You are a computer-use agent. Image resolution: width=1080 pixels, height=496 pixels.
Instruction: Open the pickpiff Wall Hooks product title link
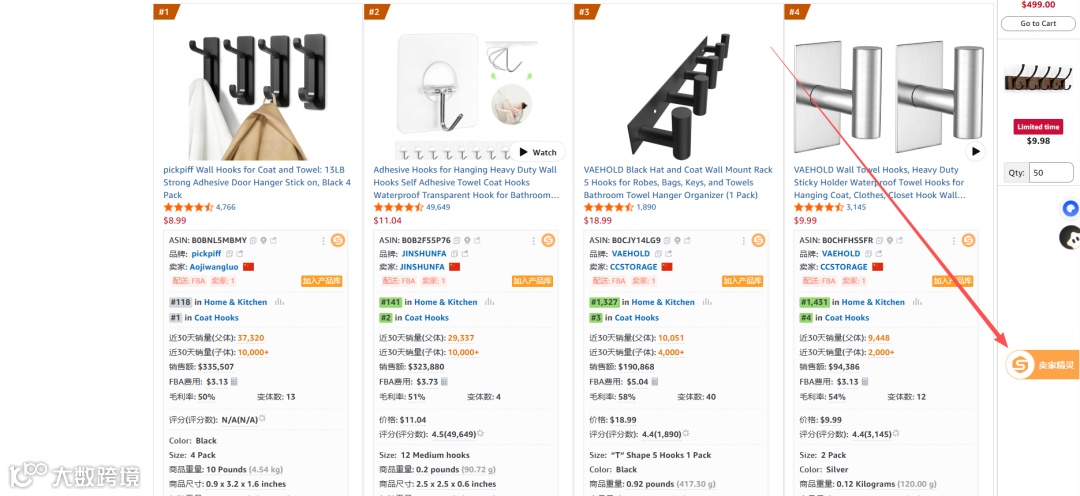pos(257,183)
